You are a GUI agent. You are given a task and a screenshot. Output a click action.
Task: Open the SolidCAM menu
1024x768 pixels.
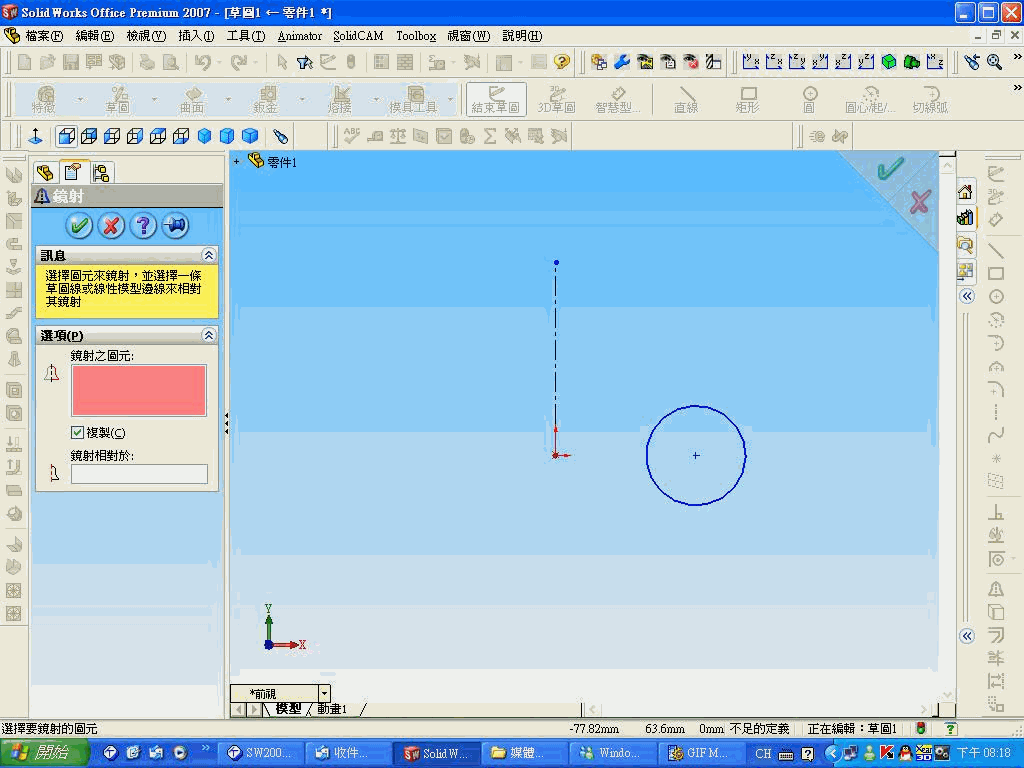[x=358, y=36]
